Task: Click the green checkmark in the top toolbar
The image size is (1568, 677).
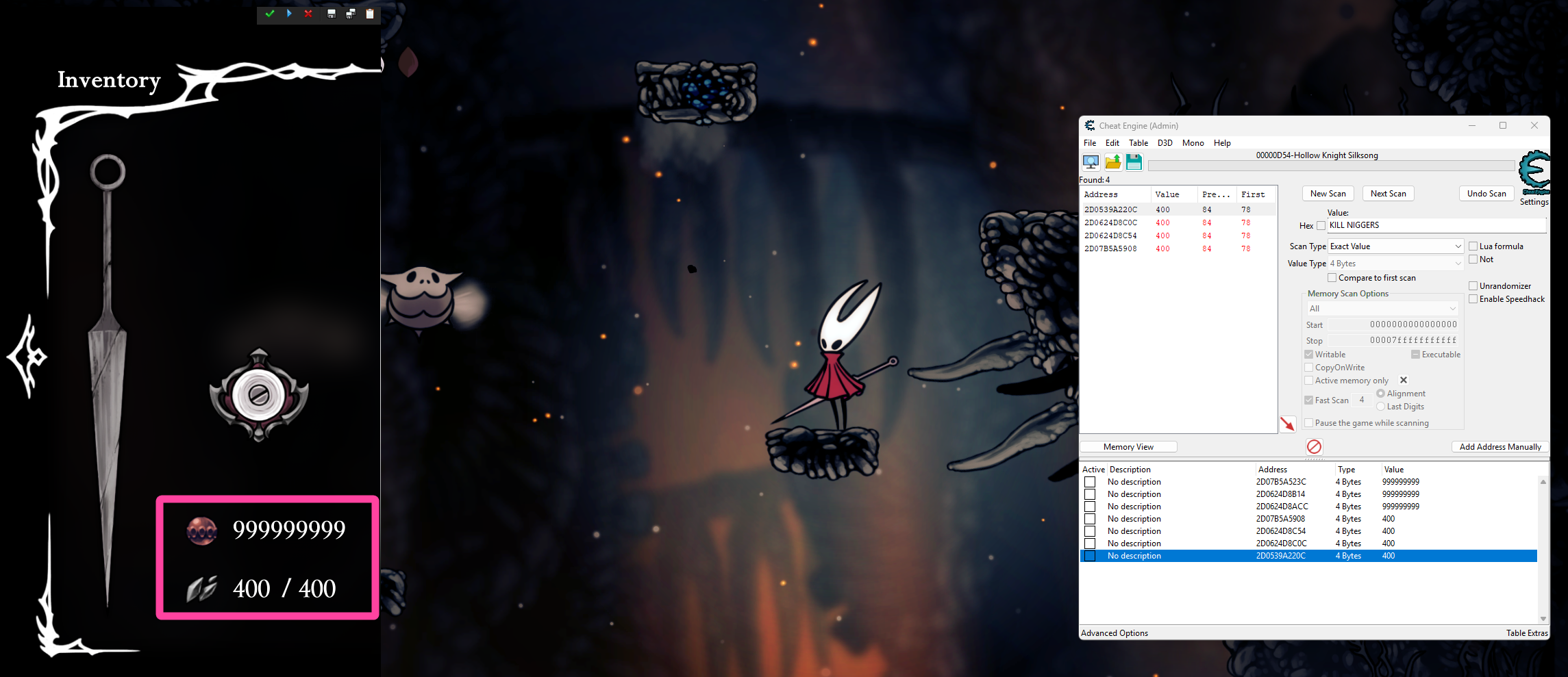Action: click(270, 14)
